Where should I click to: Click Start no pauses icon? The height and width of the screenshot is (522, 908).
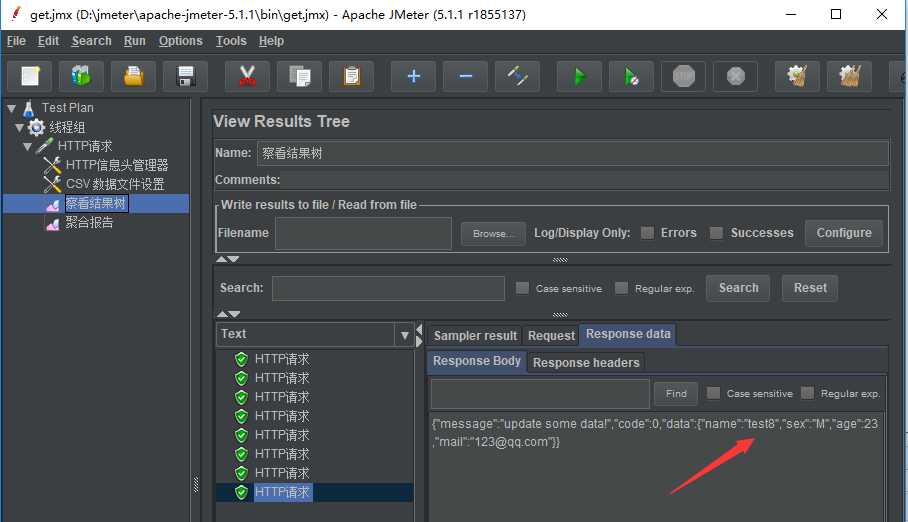click(x=631, y=76)
